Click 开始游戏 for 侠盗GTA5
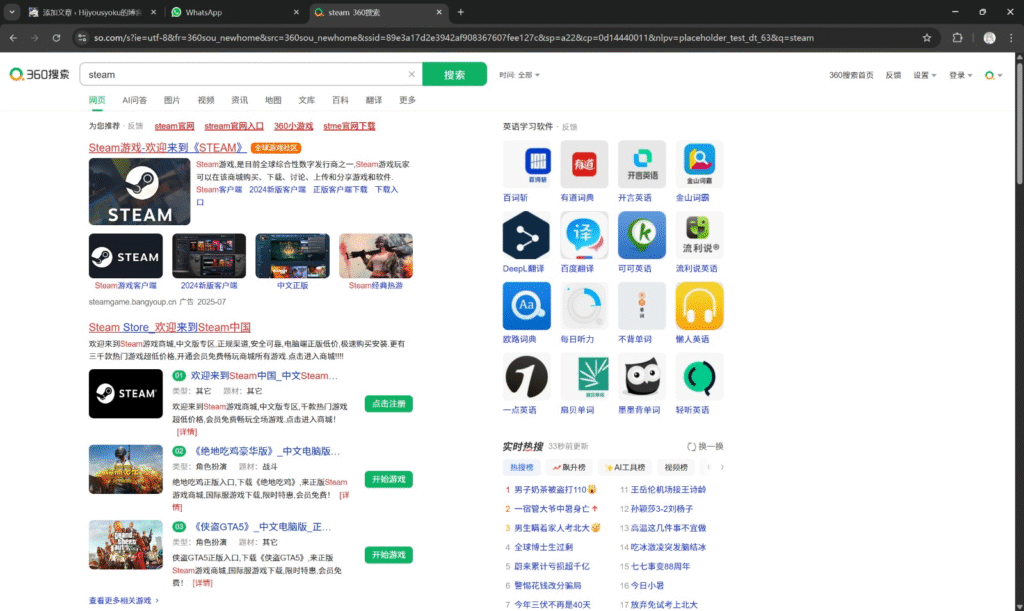1024x611 pixels. [x=389, y=555]
